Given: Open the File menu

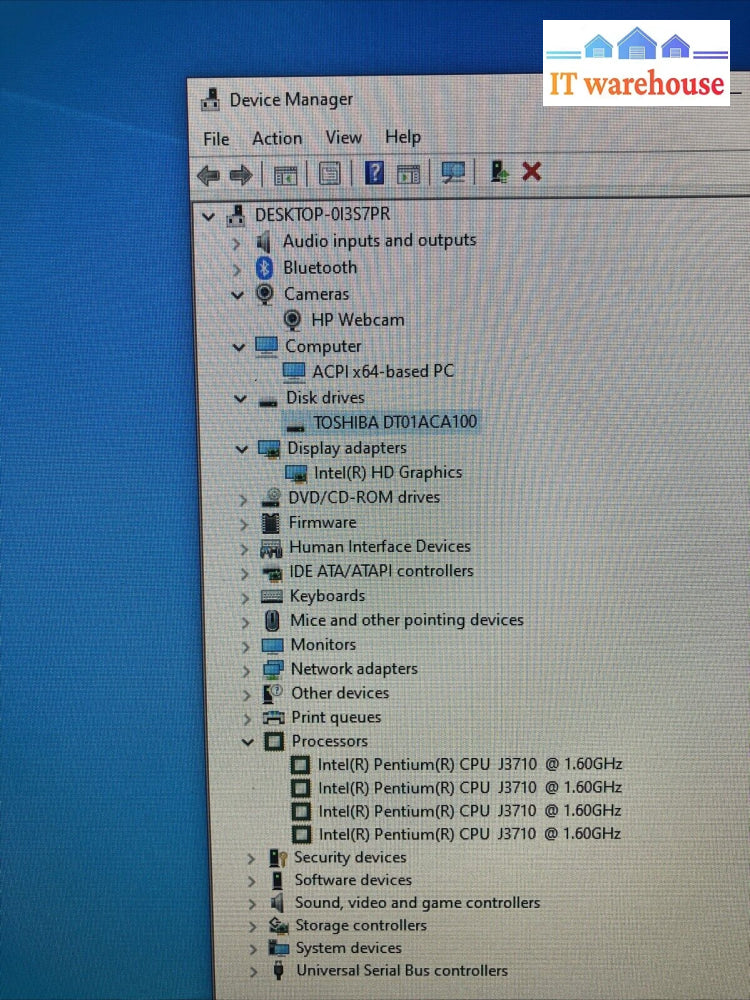Looking at the screenshot, I should (216, 139).
